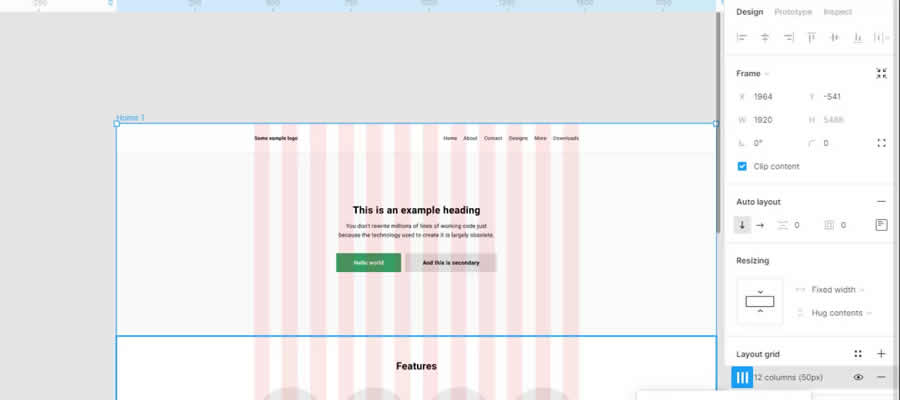Click the green Hello world button
The width and height of the screenshot is (900, 400).
(x=368, y=262)
